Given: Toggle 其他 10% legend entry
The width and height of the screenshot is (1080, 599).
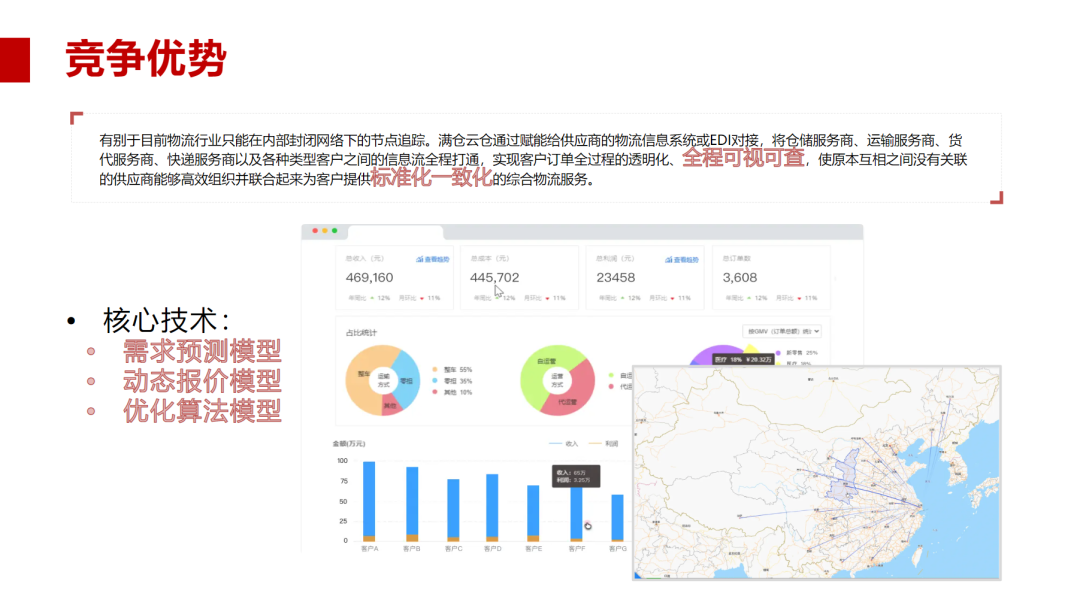Looking at the screenshot, I should pos(453,392).
